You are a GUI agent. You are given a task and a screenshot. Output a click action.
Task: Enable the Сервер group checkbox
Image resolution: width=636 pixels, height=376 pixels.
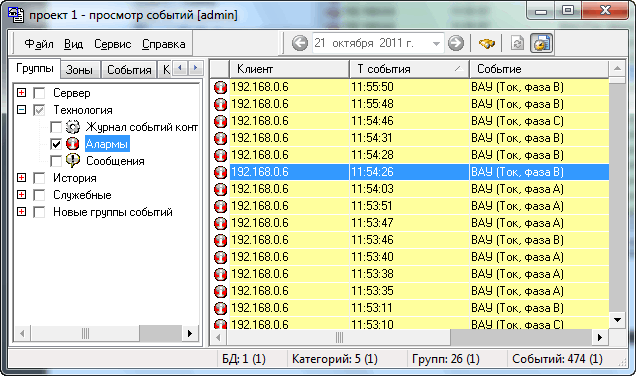39,93
